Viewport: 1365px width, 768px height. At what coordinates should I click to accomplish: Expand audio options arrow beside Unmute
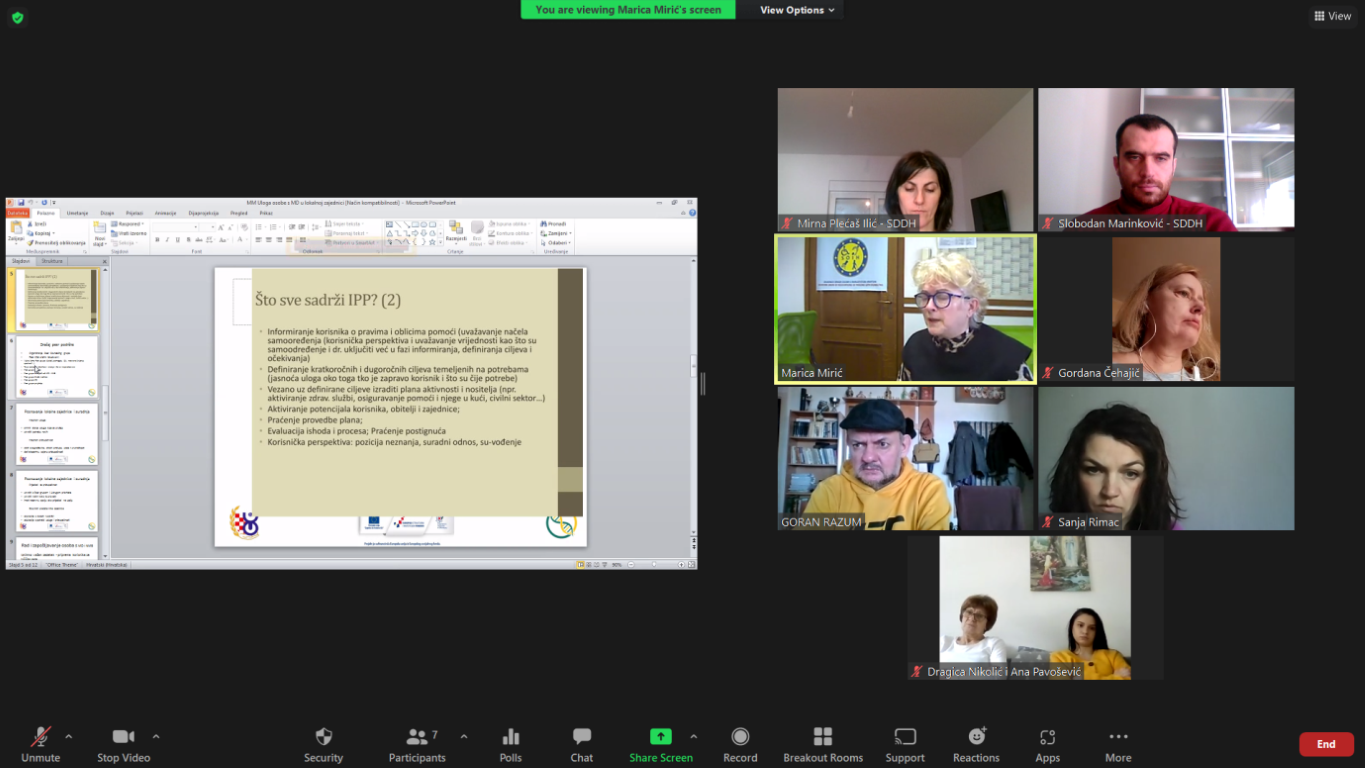(x=69, y=737)
